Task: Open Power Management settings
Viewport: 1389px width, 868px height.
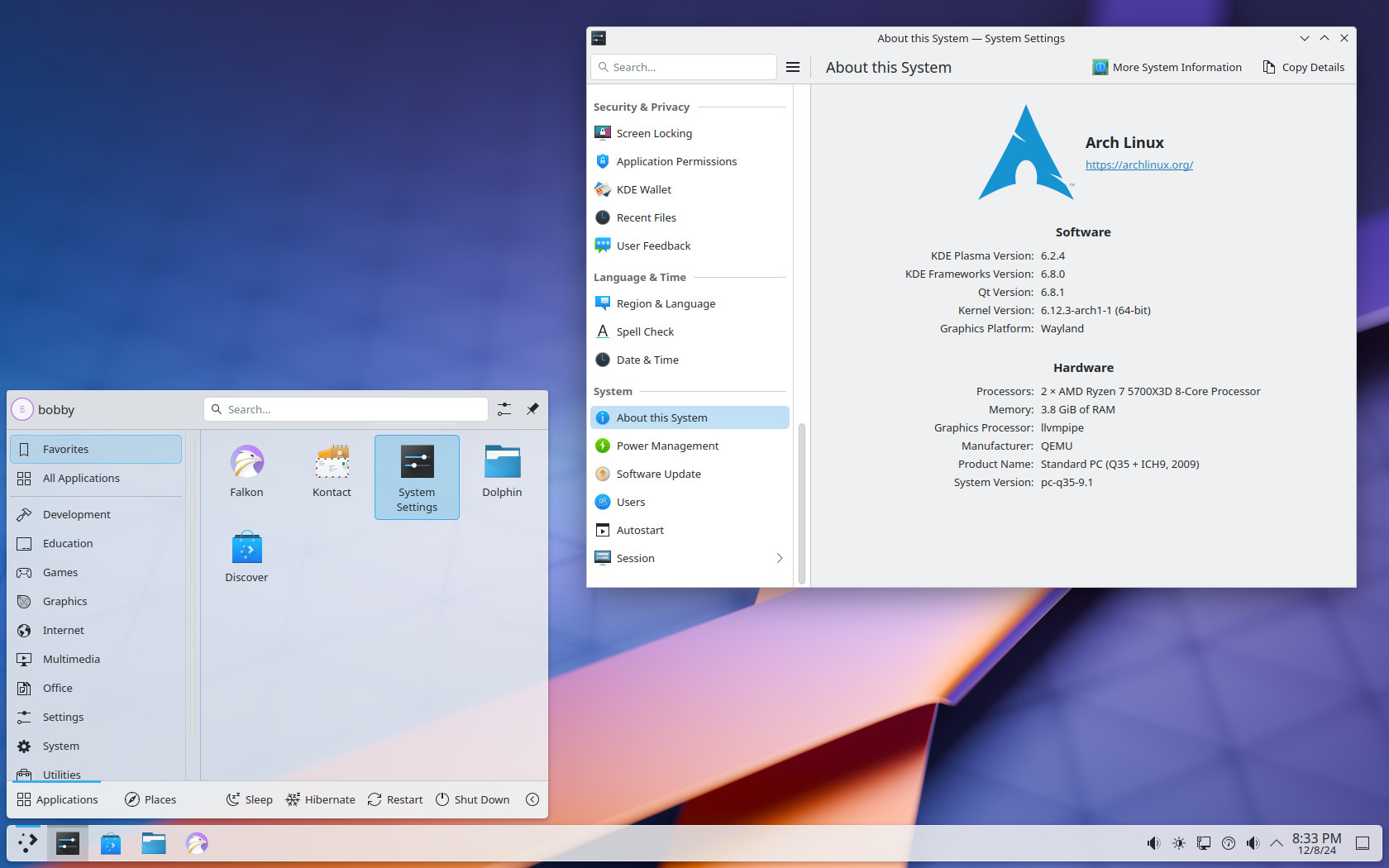Action: point(690,446)
